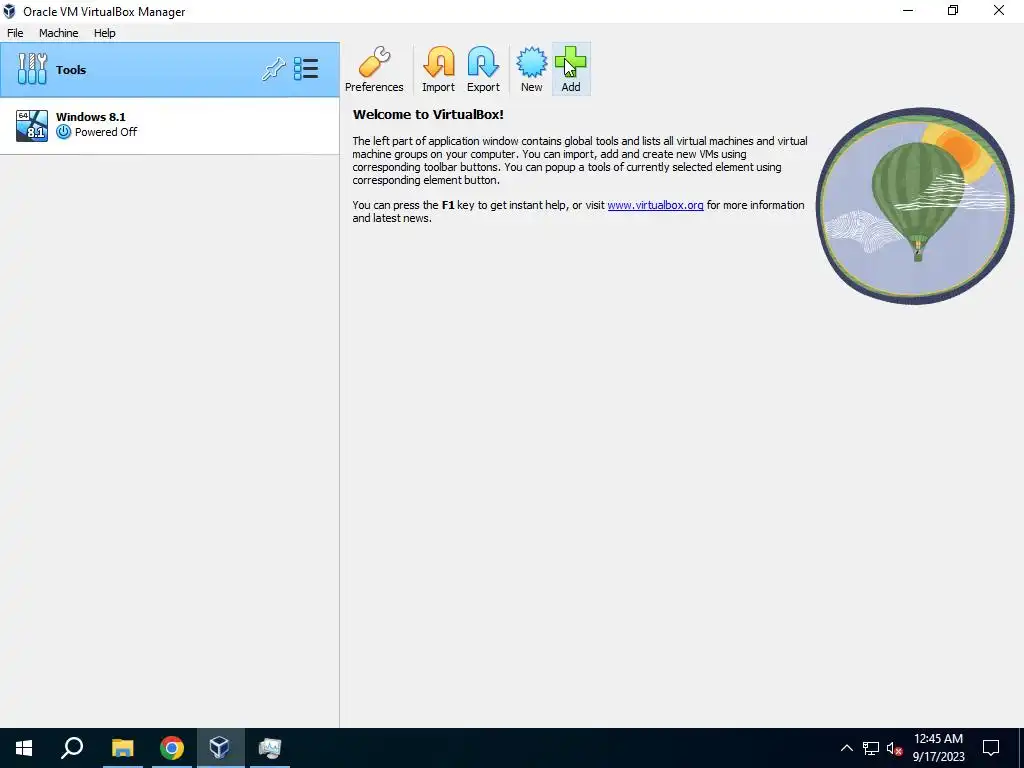The width and height of the screenshot is (1024, 768).
Task: Open the Tools list menu icon
Action: coord(306,69)
